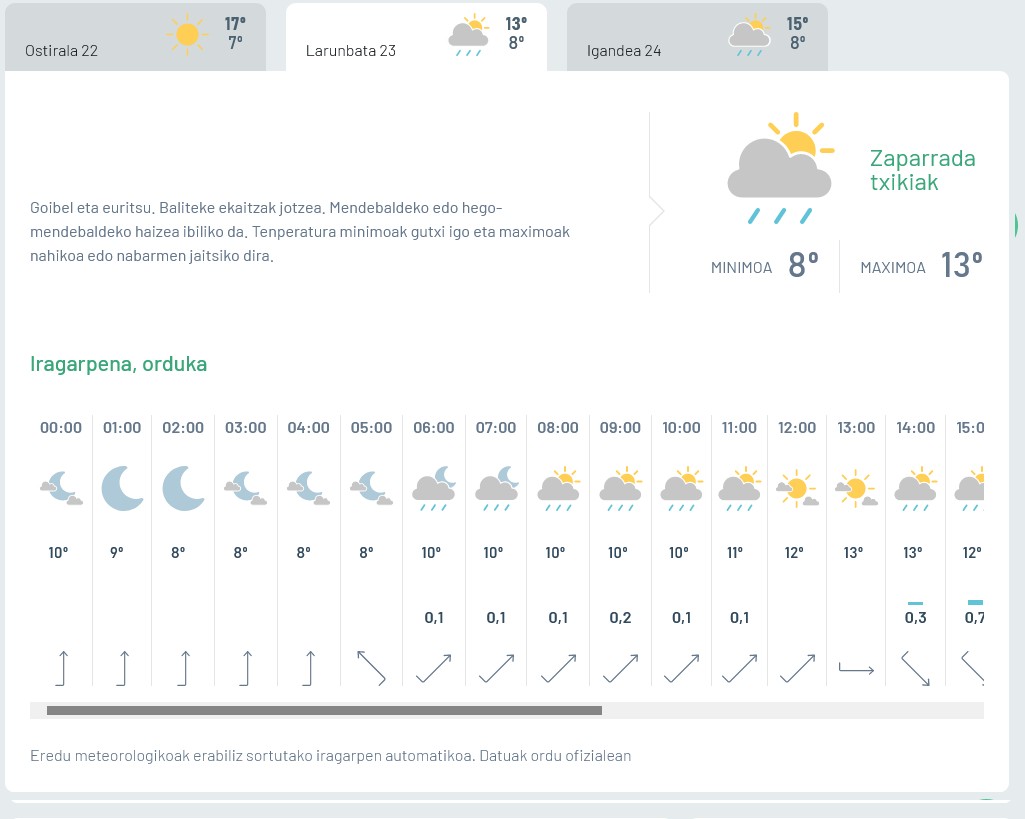Click the shower icon on Larunbata 23 tab

tap(469, 35)
